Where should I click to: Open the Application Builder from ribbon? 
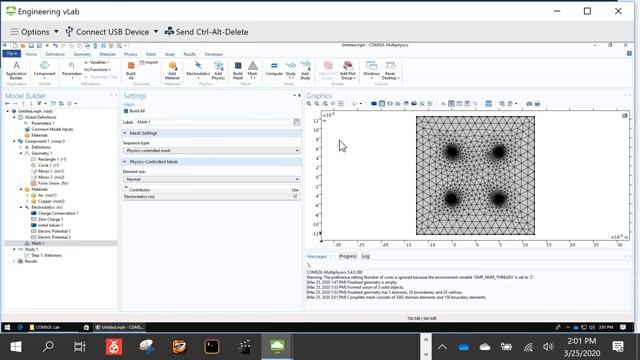(x=16, y=70)
